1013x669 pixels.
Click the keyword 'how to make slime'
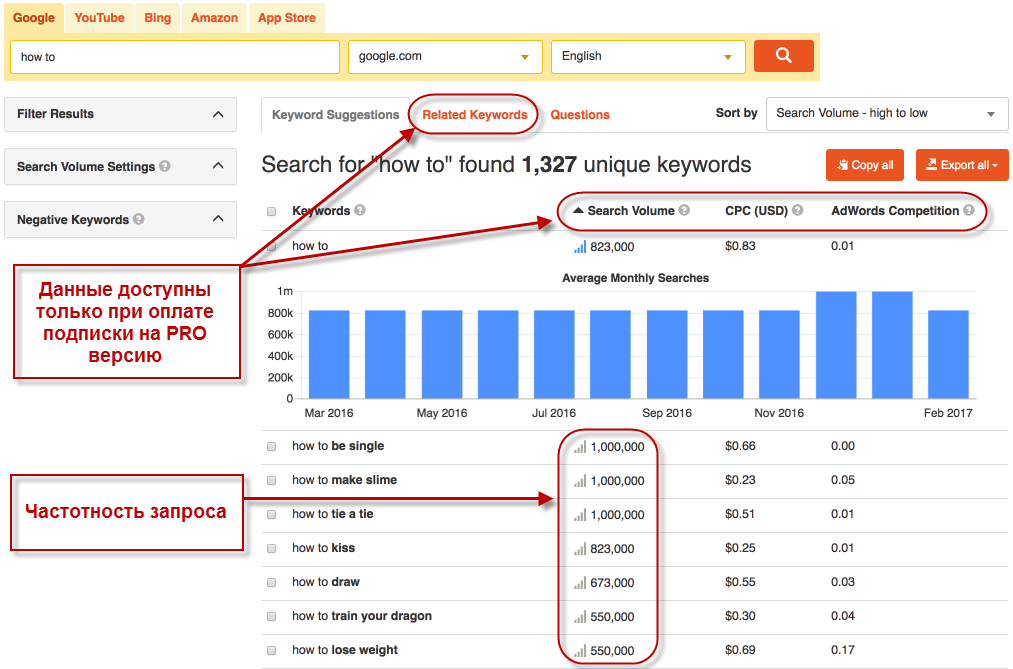coord(344,480)
